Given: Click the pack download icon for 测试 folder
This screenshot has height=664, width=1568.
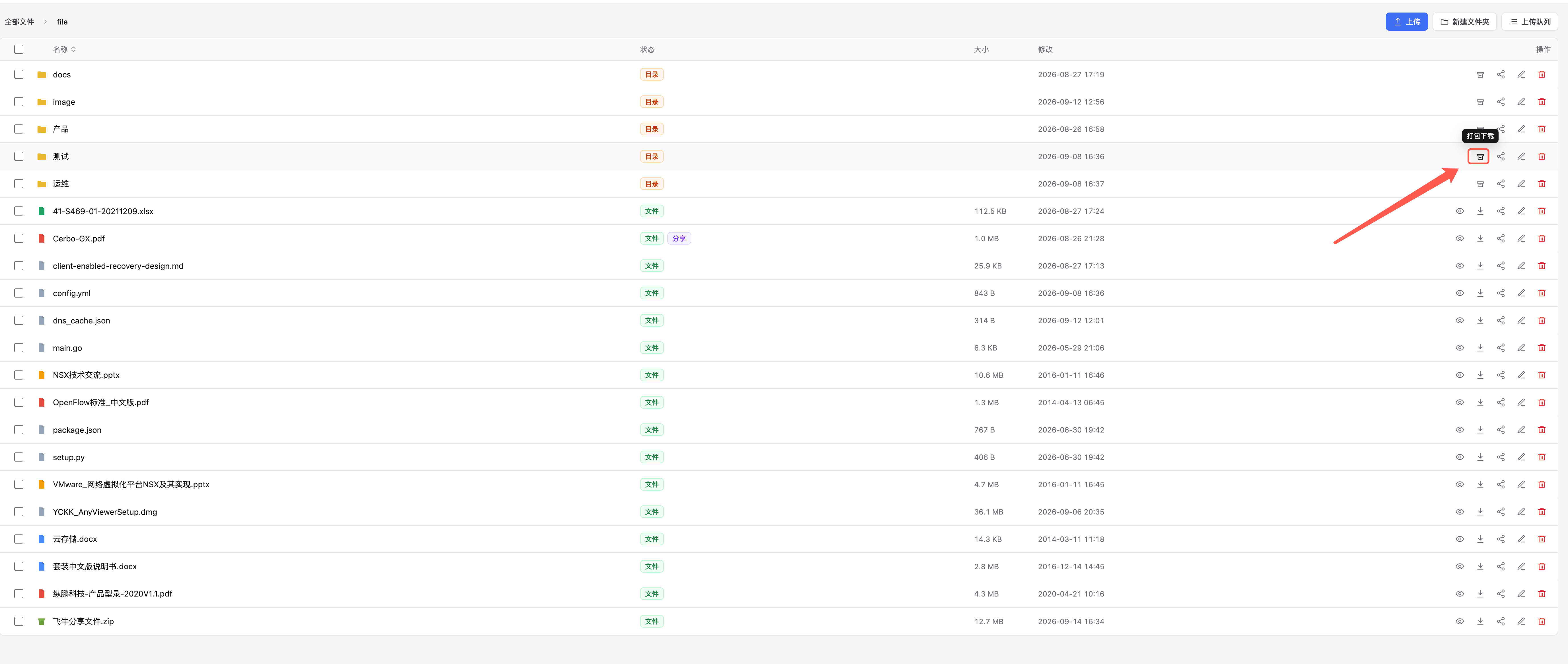Looking at the screenshot, I should [1480, 157].
